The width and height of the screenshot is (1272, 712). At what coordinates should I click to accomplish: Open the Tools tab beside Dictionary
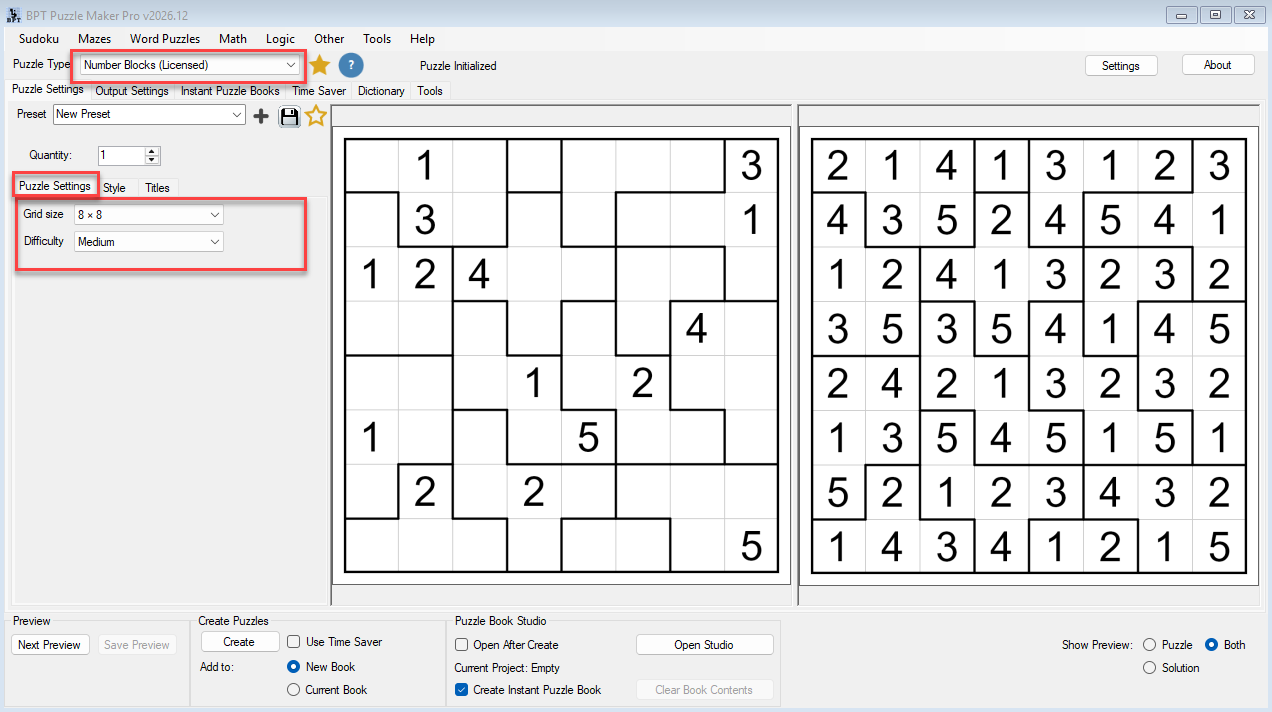point(430,91)
